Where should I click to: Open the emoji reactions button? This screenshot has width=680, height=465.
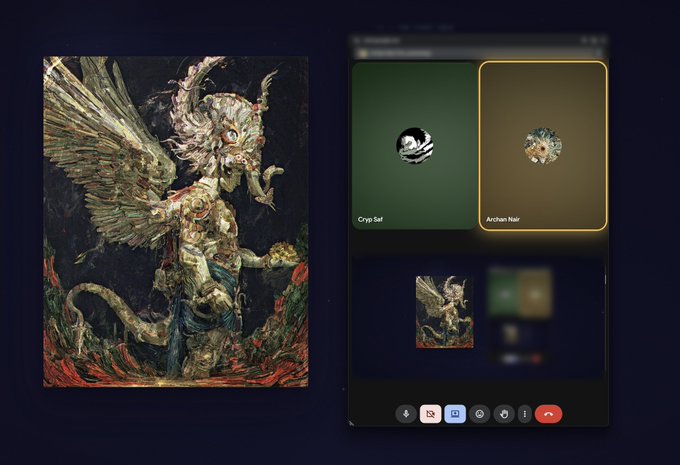(479, 414)
